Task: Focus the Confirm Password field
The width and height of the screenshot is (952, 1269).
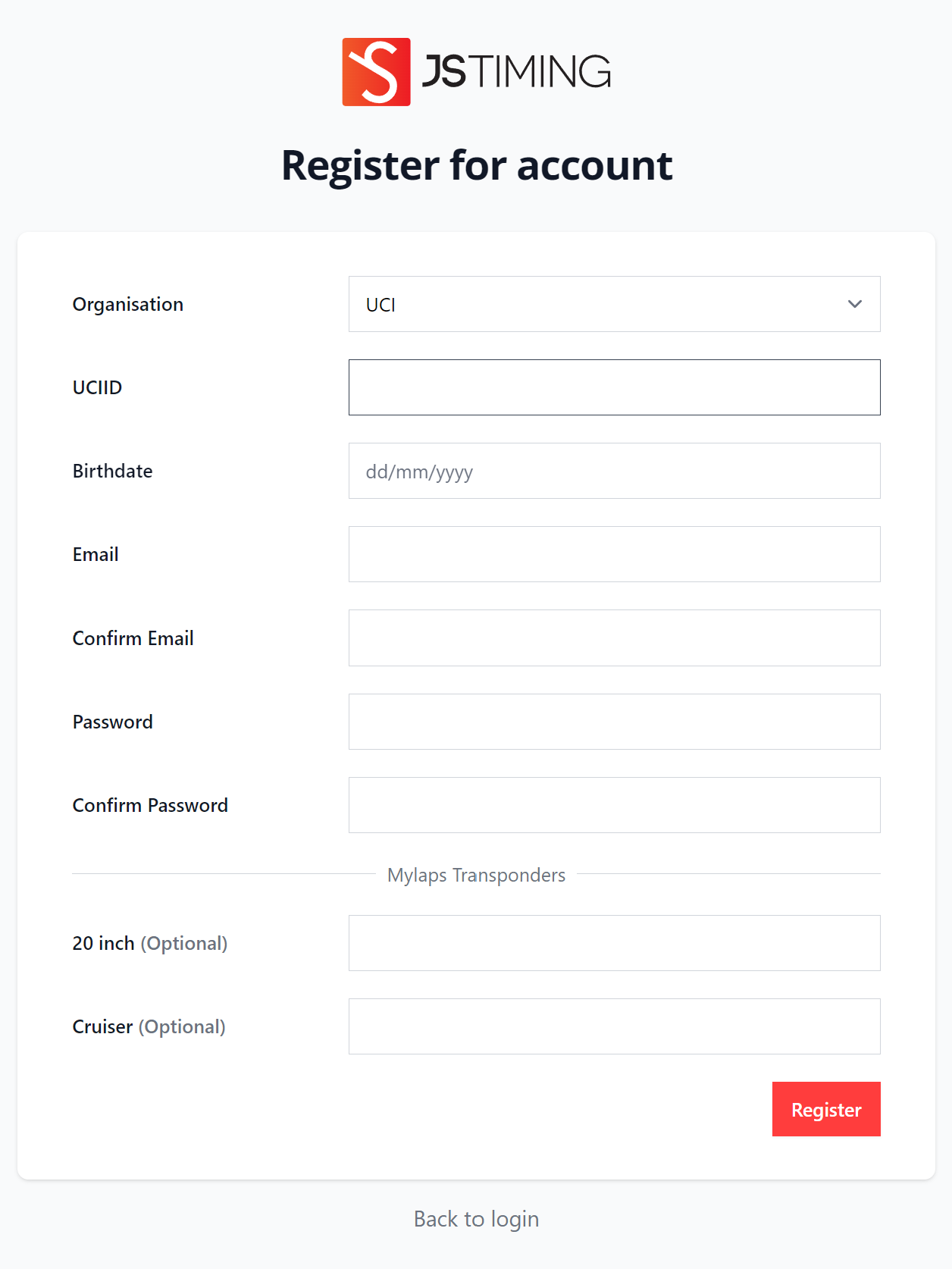Action: tap(614, 804)
